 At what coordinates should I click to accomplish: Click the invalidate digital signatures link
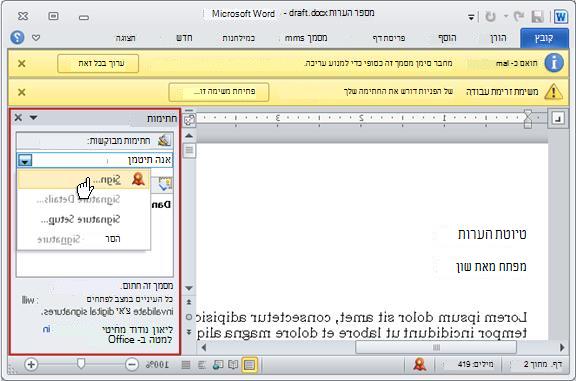tap(107, 312)
